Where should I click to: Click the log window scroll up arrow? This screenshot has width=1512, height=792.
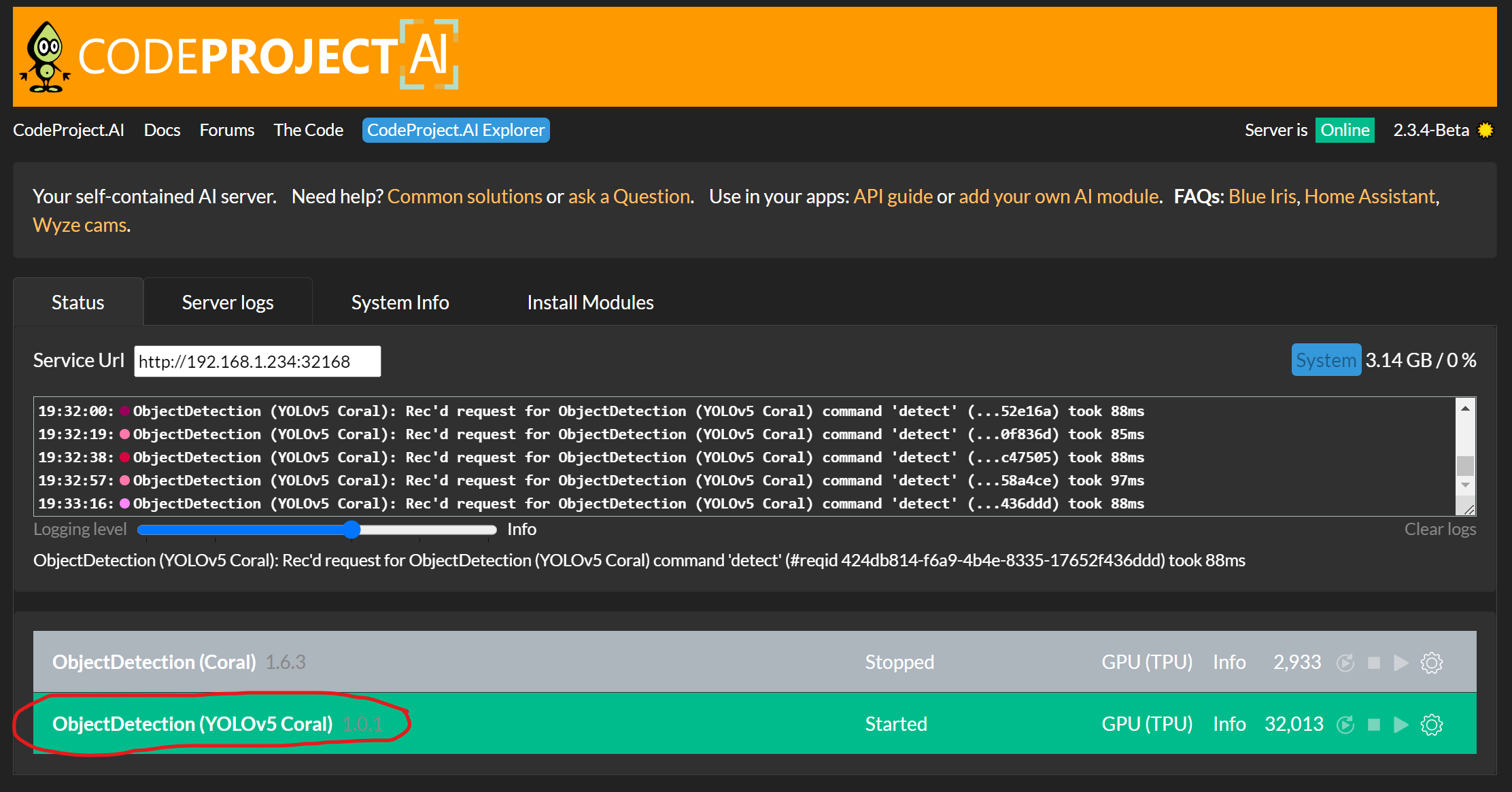point(1466,408)
